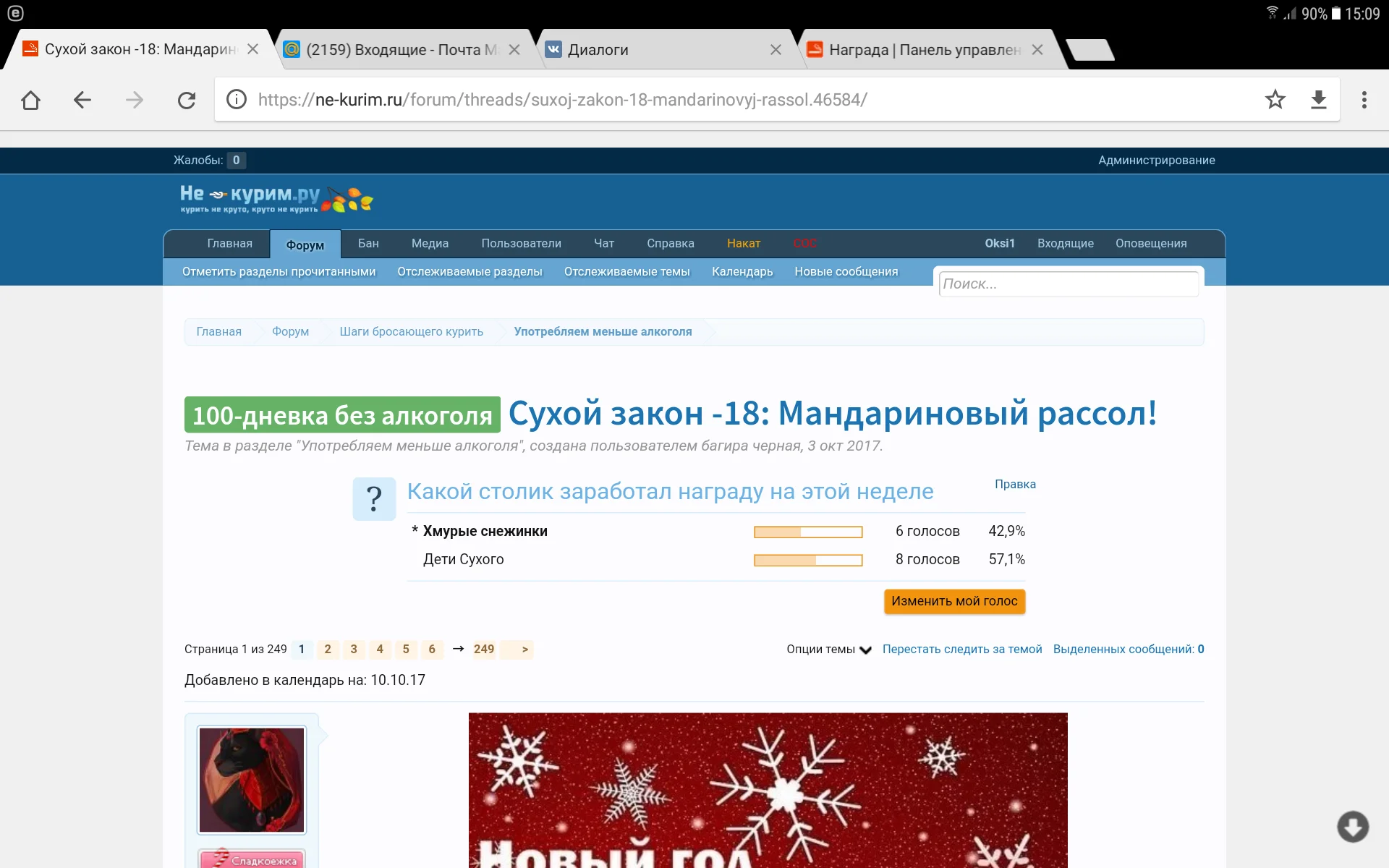The image size is (1389, 868).
Task: Bookmark this page with the star icon
Action: click(x=1275, y=100)
